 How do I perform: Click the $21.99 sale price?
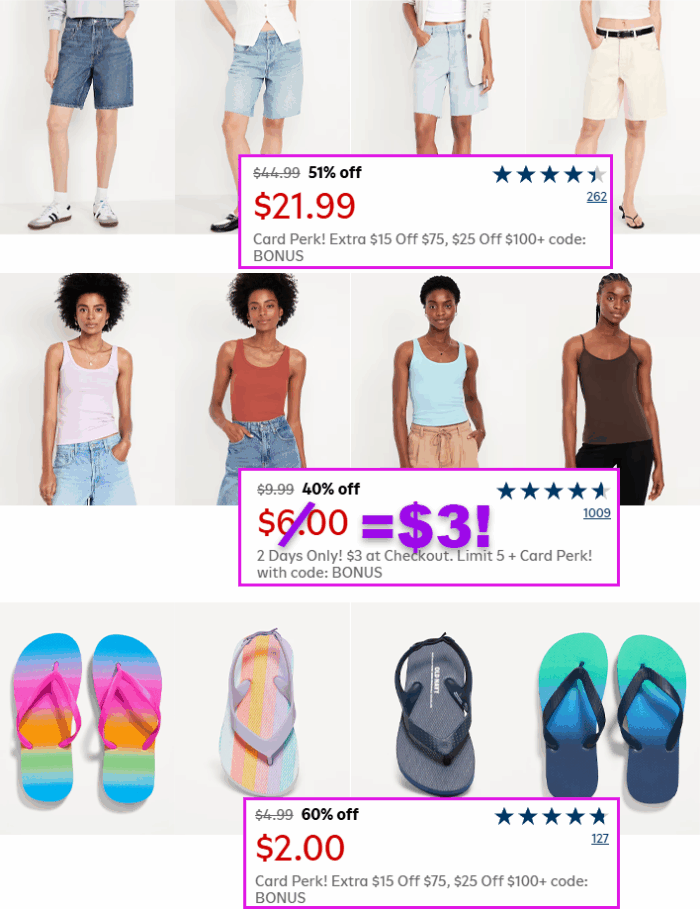coord(304,206)
